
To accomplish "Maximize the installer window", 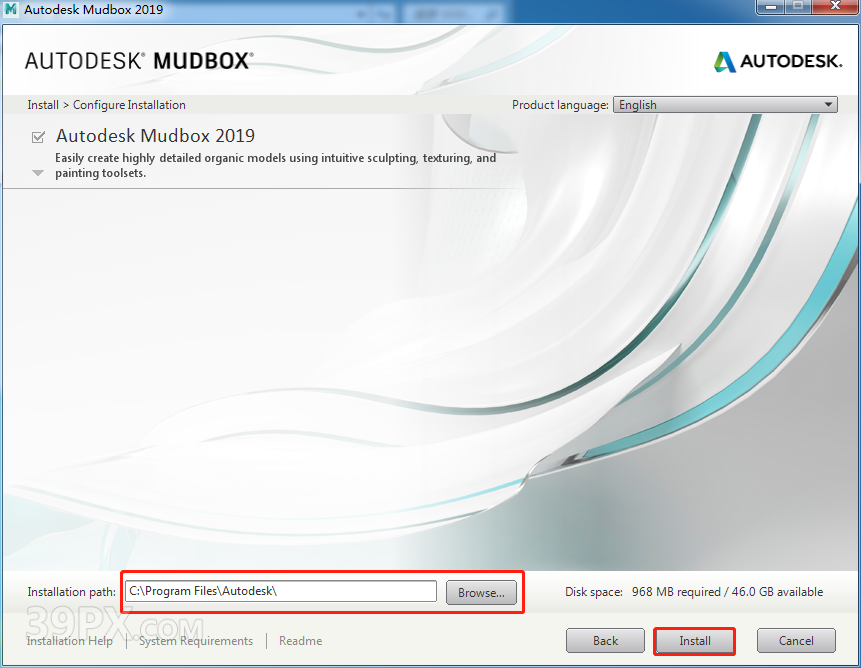I will 797,8.
